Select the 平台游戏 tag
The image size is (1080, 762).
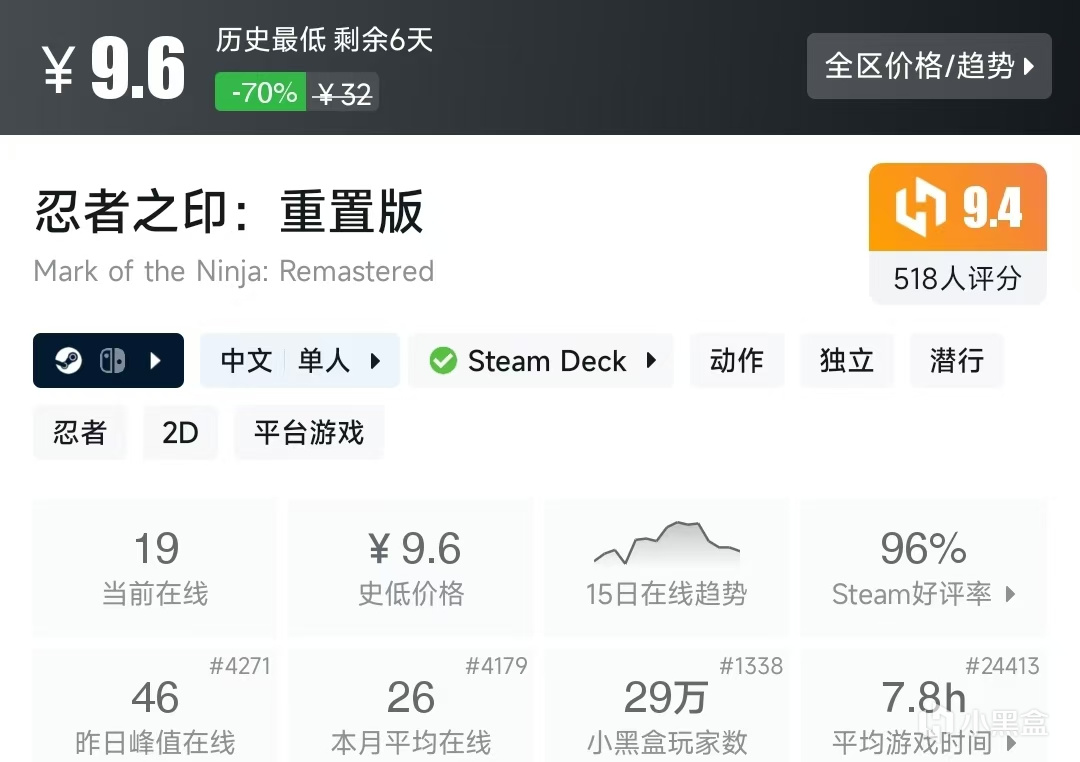[308, 432]
